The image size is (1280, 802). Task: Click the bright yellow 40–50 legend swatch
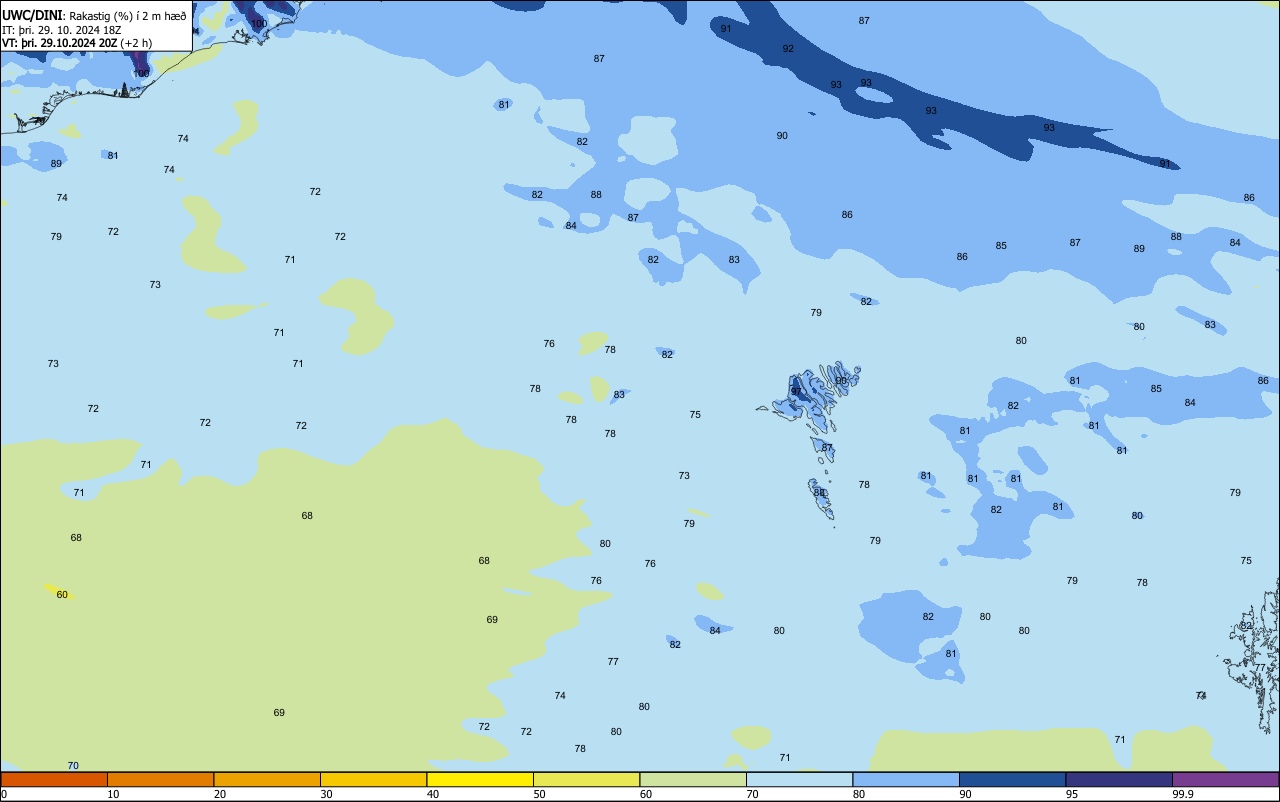click(480, 779)
